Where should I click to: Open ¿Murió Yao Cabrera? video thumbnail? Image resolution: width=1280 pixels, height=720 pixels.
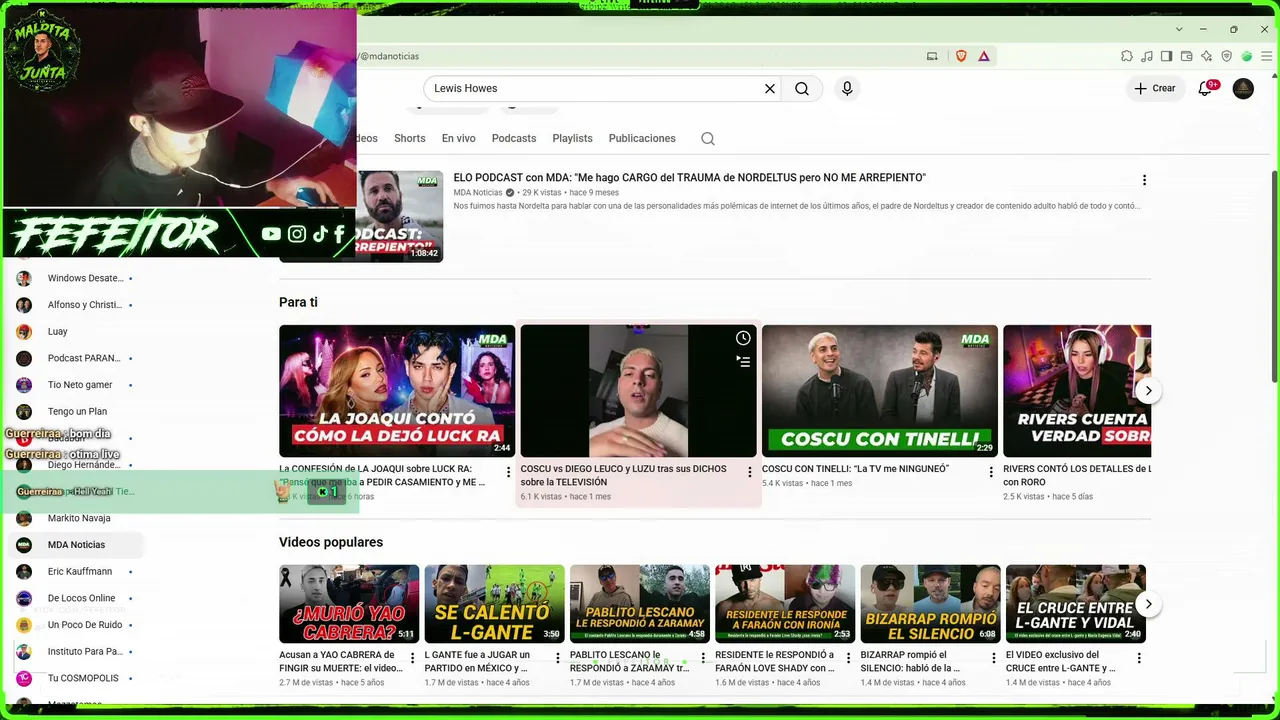pyautogui.click(x=349, y=604)
